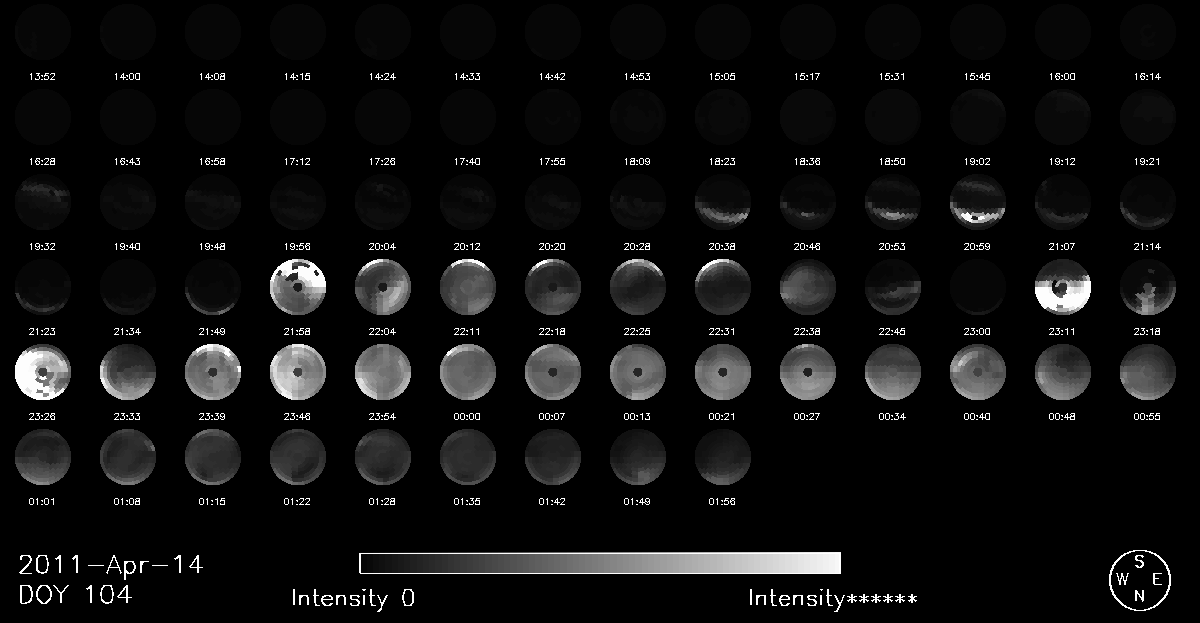Select the disk image labeled 22:25
Image resolution: width=1200 pixels, height=623 pixels.
(x=638, y=287)
